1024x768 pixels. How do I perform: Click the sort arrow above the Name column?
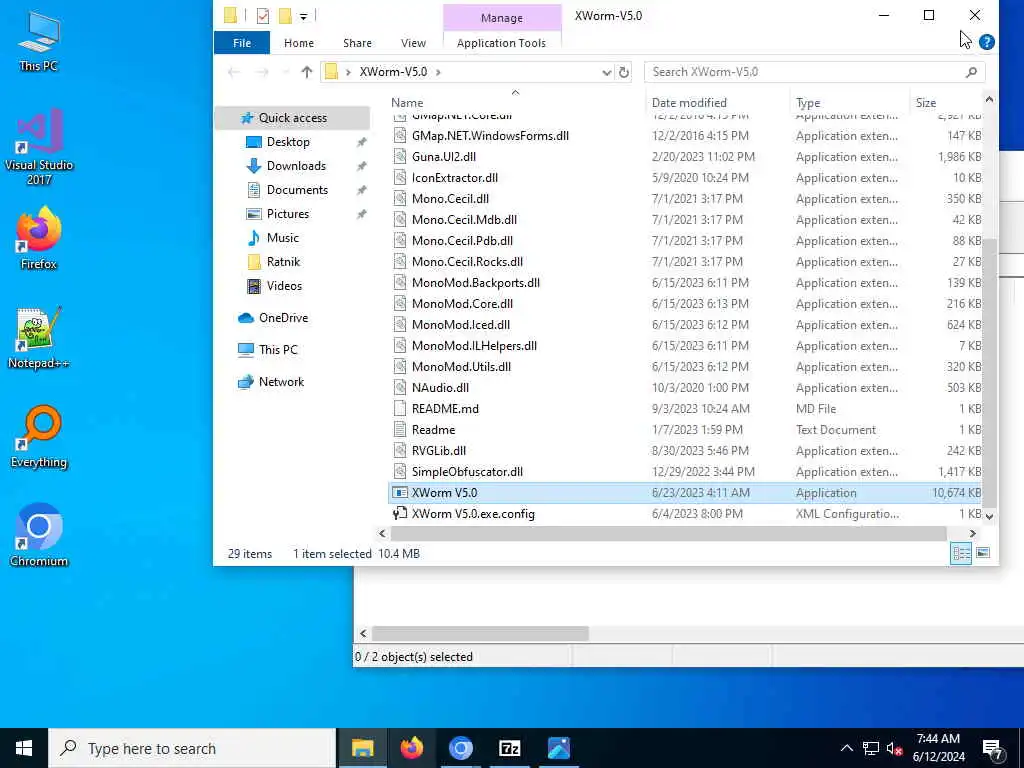(x=515, y=92)
